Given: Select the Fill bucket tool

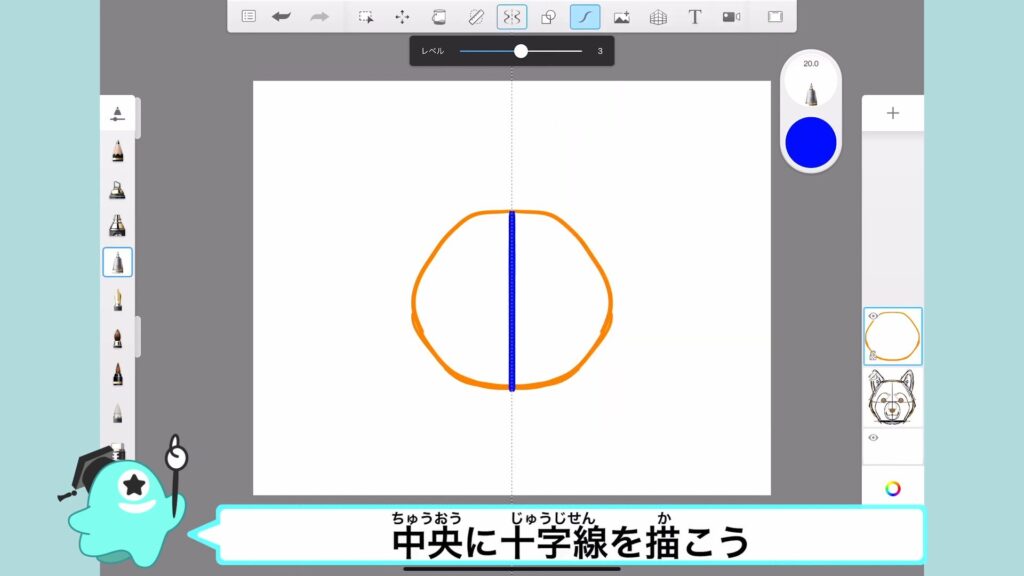Looking at the screenshot, I should 438,16.
